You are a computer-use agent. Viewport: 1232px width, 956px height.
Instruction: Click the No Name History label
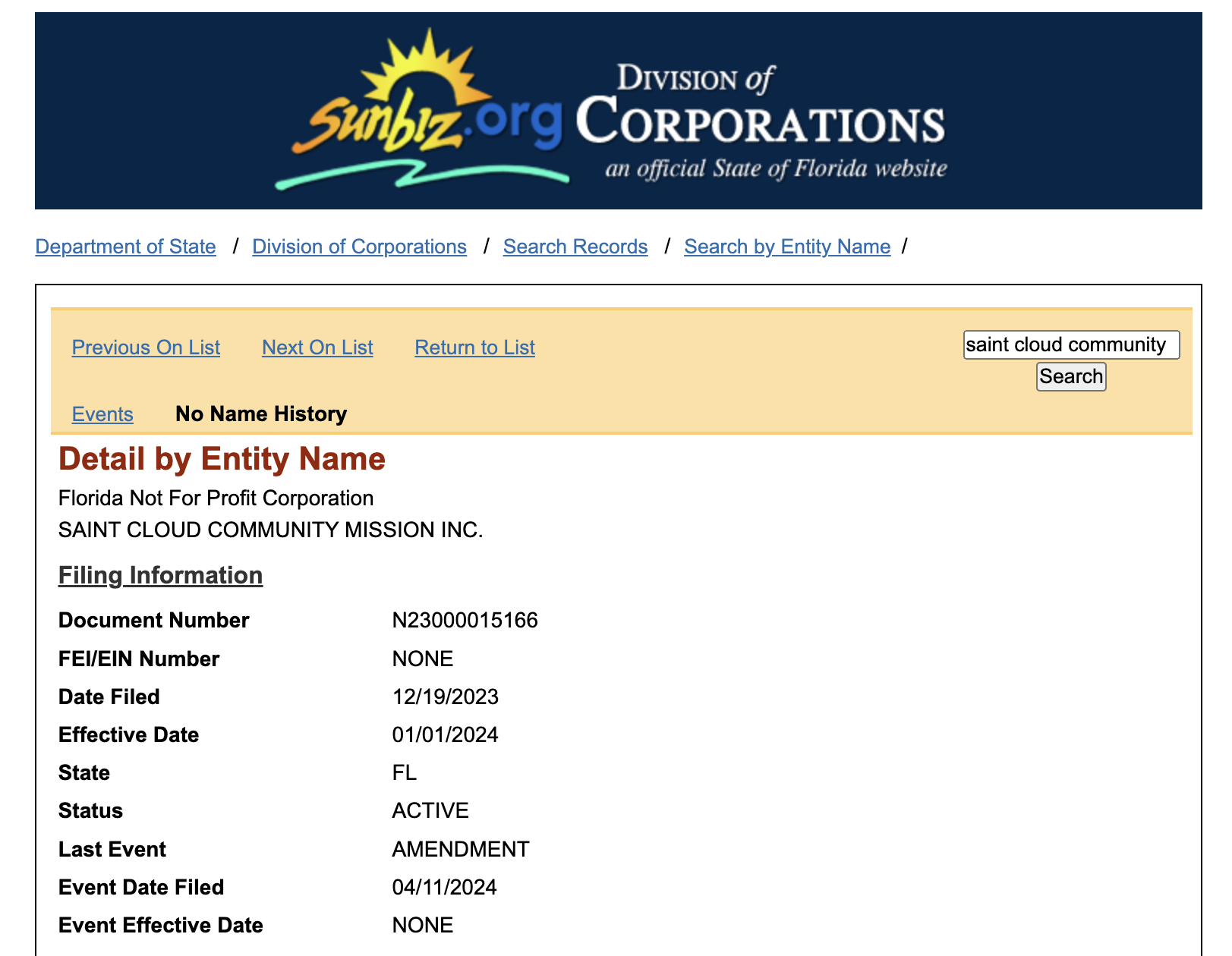pos(261,414)
